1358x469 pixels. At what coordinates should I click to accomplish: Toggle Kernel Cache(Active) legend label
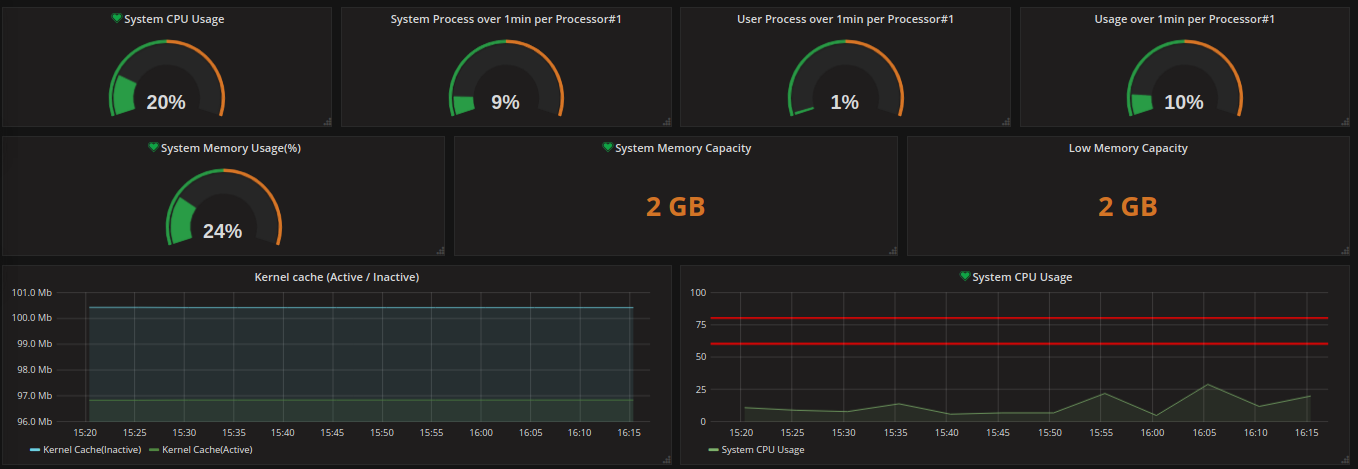pyautogui.click(x=207, y=450)
